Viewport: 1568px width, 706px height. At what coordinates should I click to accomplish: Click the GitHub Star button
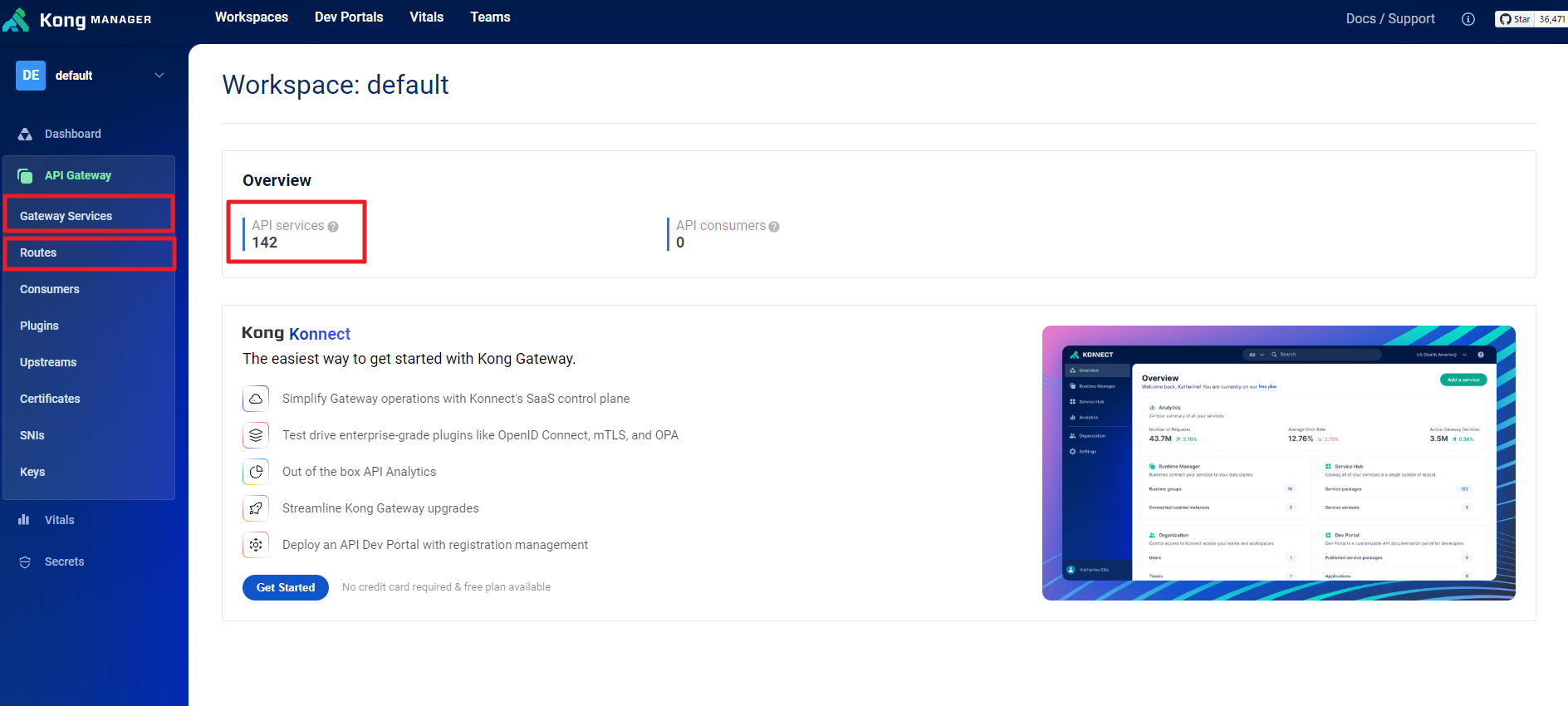pyautogui.click(x=1515, y=19)
